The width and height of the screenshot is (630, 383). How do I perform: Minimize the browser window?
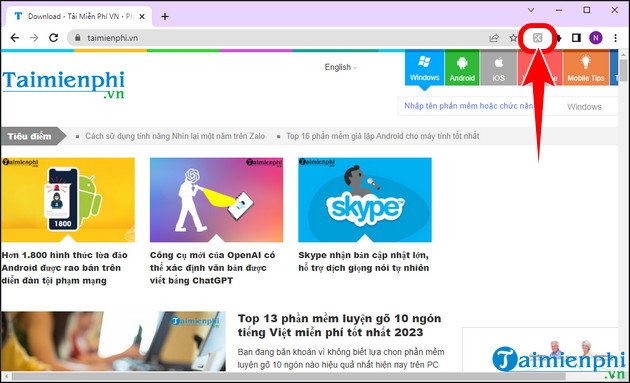559,10
